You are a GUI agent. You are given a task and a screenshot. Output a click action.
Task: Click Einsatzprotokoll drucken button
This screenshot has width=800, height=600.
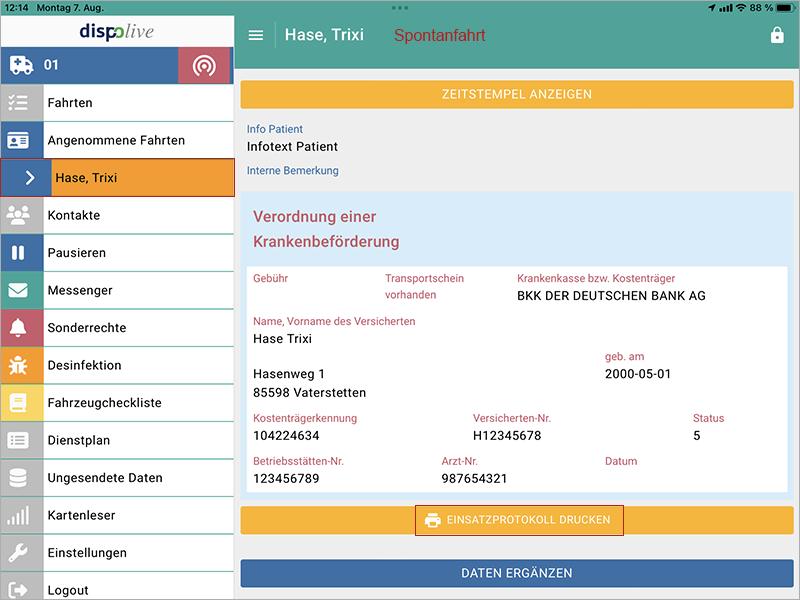(518, 520)
